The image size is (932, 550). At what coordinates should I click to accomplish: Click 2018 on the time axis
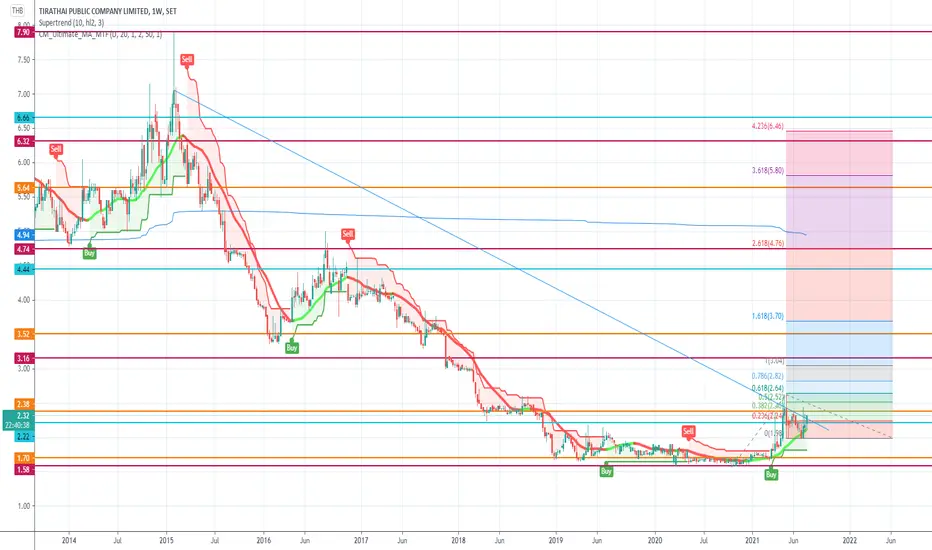(x=458, y=540)
